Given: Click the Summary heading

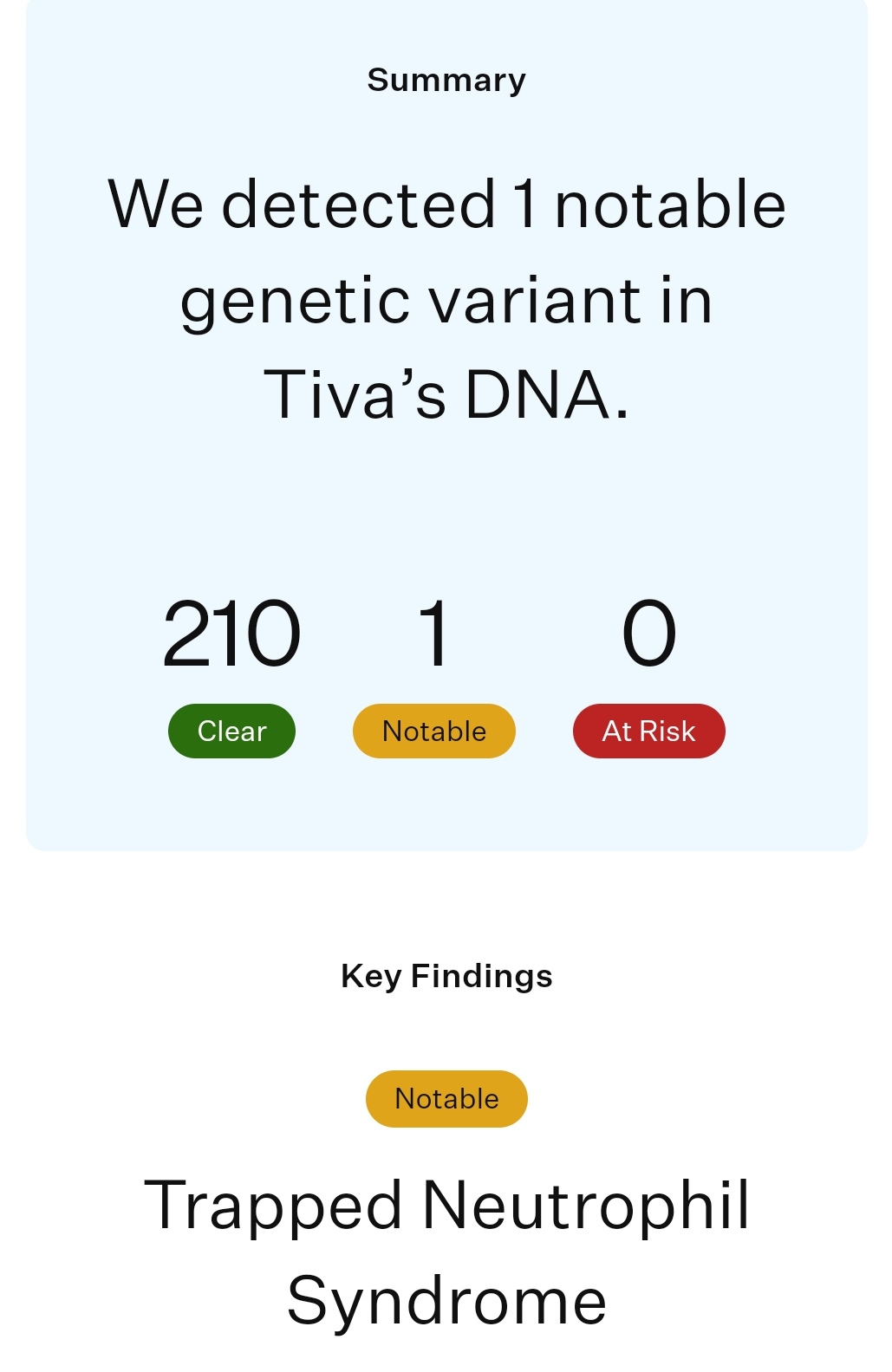Looking at the screenshot, I should [x=446, y=80].
